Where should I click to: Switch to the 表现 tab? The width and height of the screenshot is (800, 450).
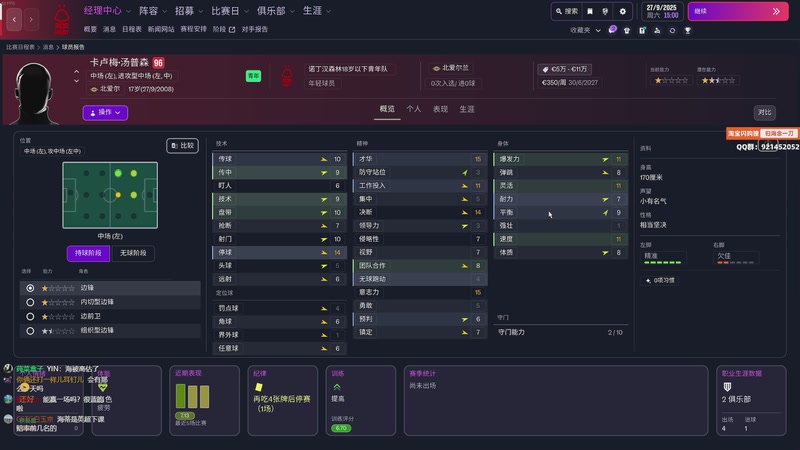click(x=440, y=109)
